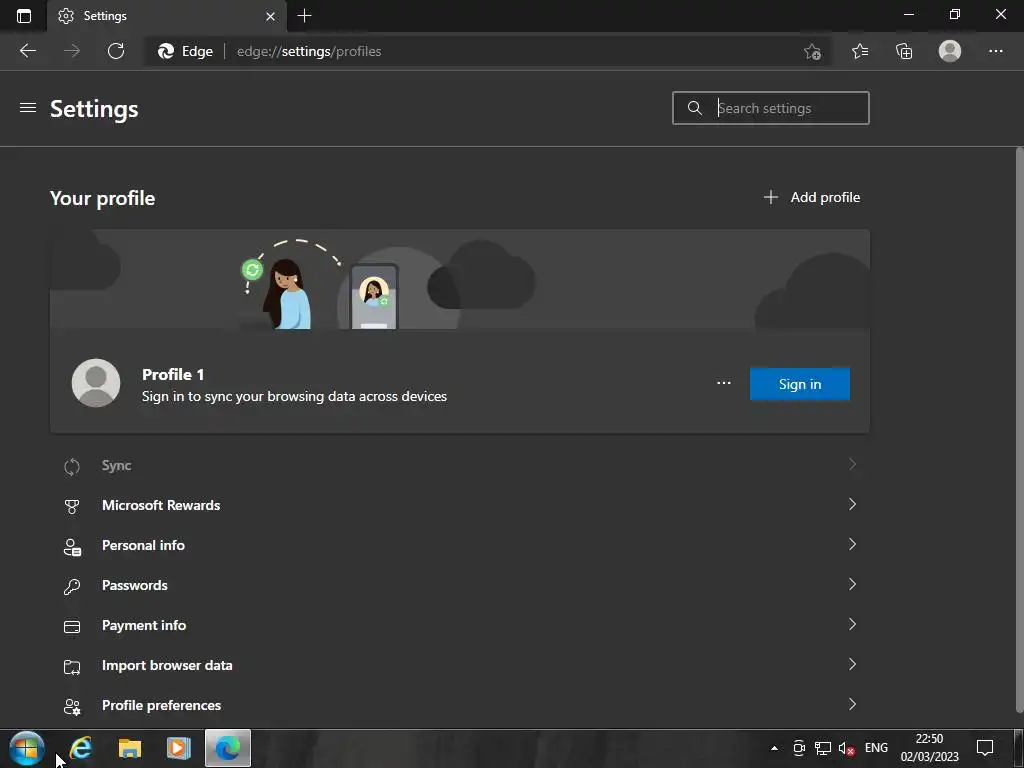The image size is (1024, 768).
Task: Open Profile preferences
Action: pos(460,705)
